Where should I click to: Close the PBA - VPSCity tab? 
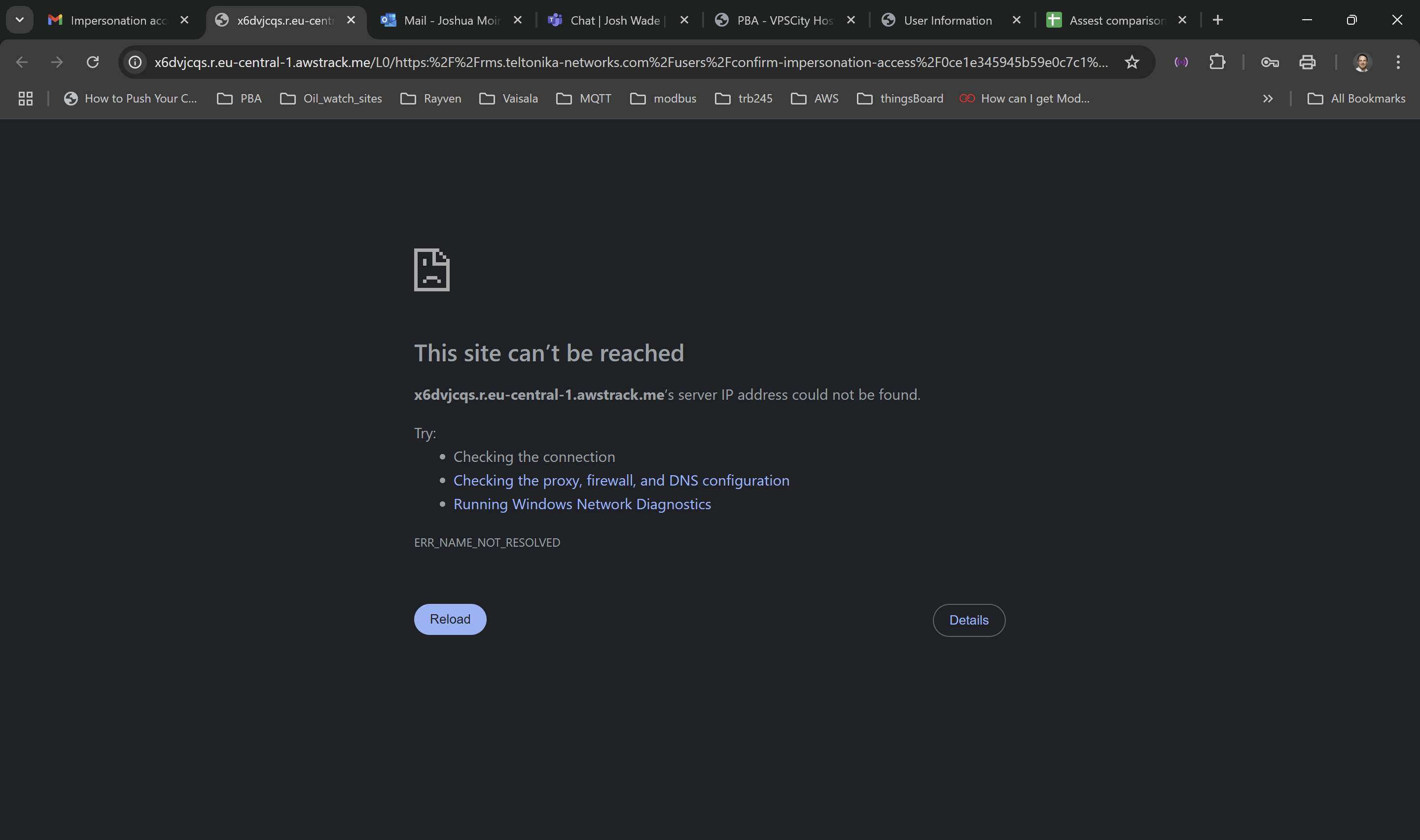851,20
